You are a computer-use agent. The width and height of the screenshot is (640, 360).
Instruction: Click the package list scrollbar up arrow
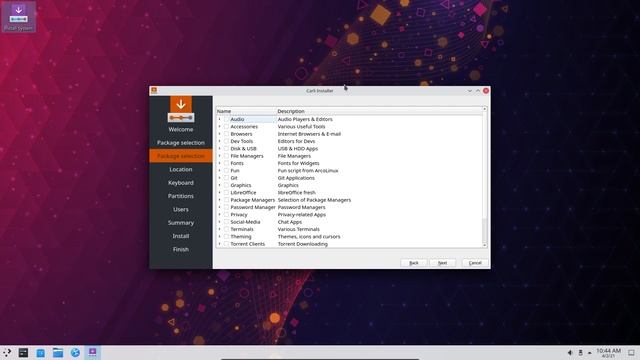[485, 109]
